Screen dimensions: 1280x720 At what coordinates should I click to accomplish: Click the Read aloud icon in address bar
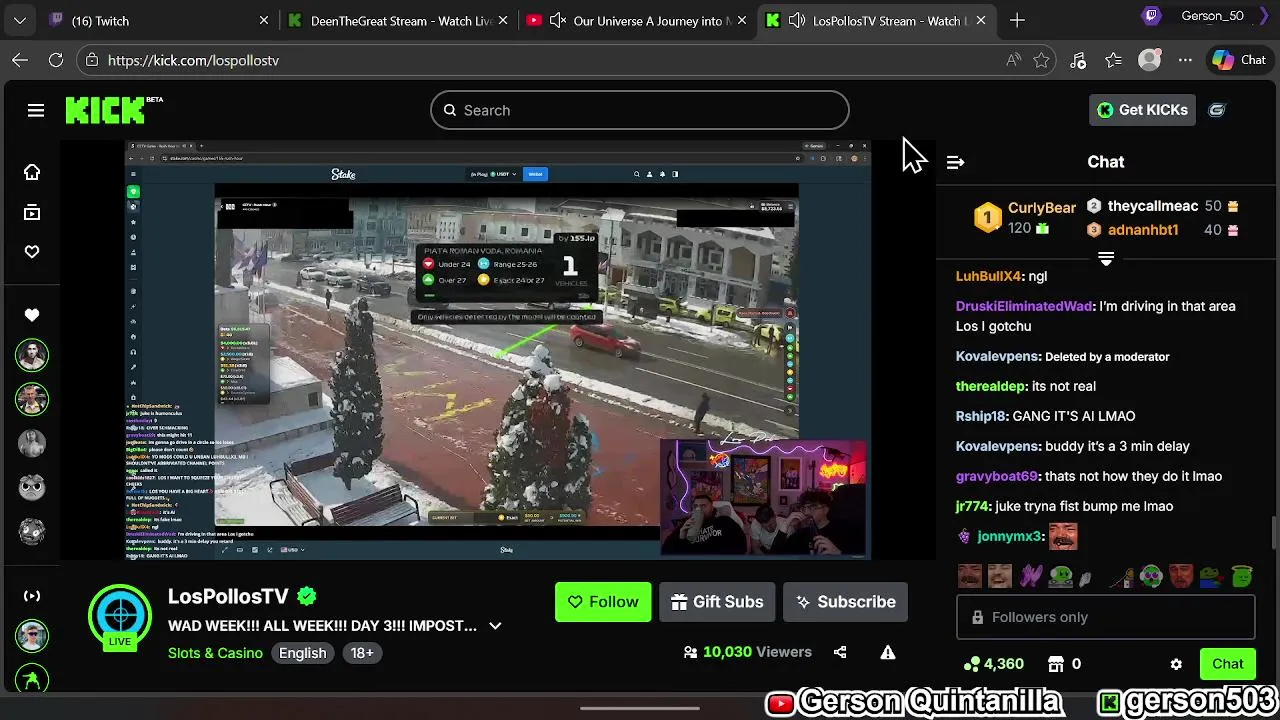pyautogui.click(x=1013, y=60)
